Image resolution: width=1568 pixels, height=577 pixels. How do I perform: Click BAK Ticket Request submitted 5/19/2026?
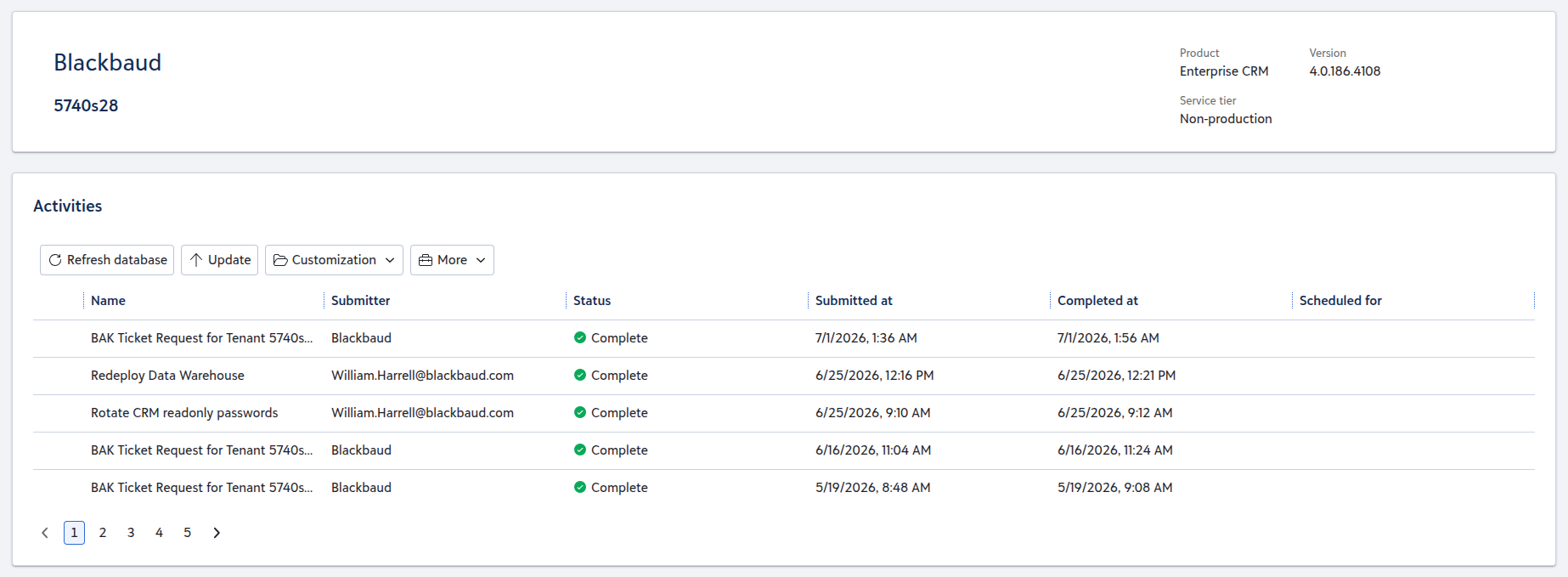[201, 488]
